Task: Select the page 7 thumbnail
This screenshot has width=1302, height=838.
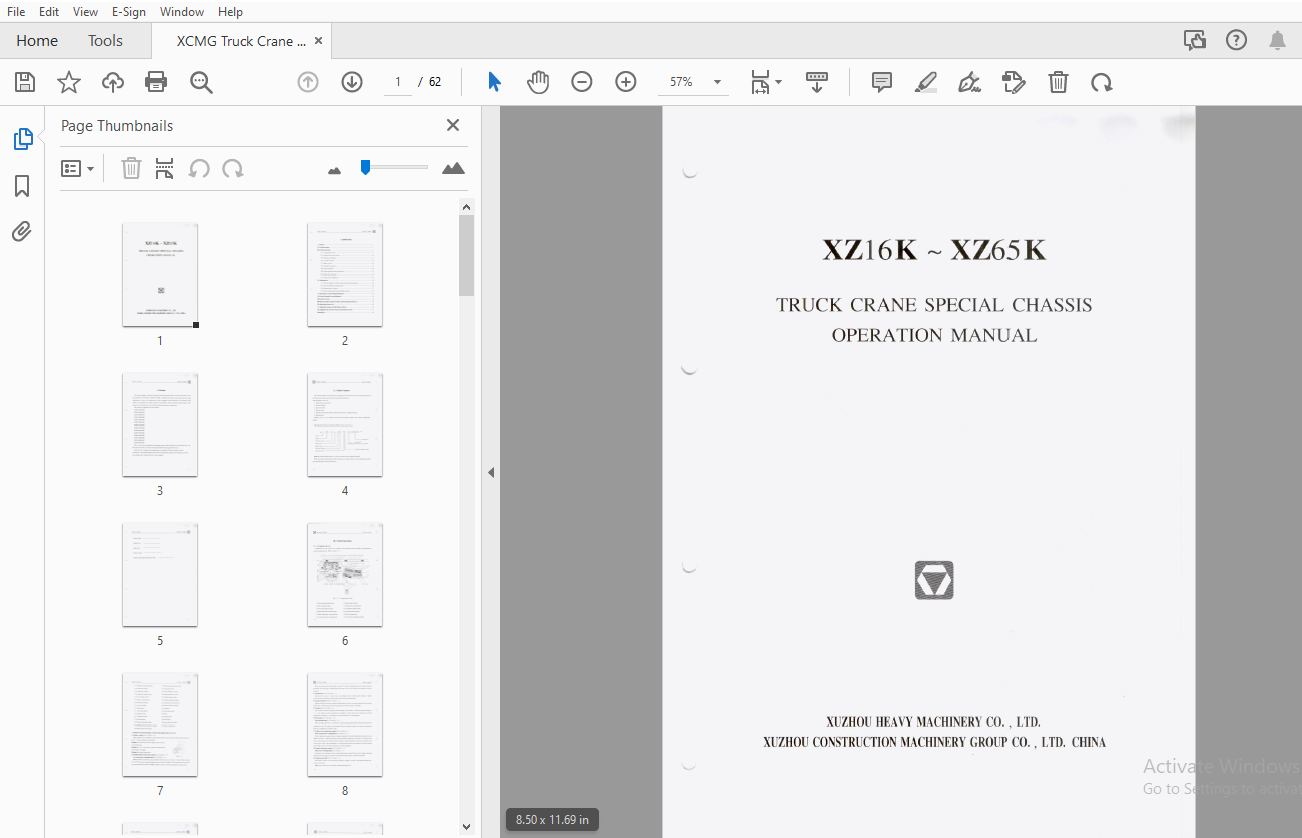Action: coord(160,725)
